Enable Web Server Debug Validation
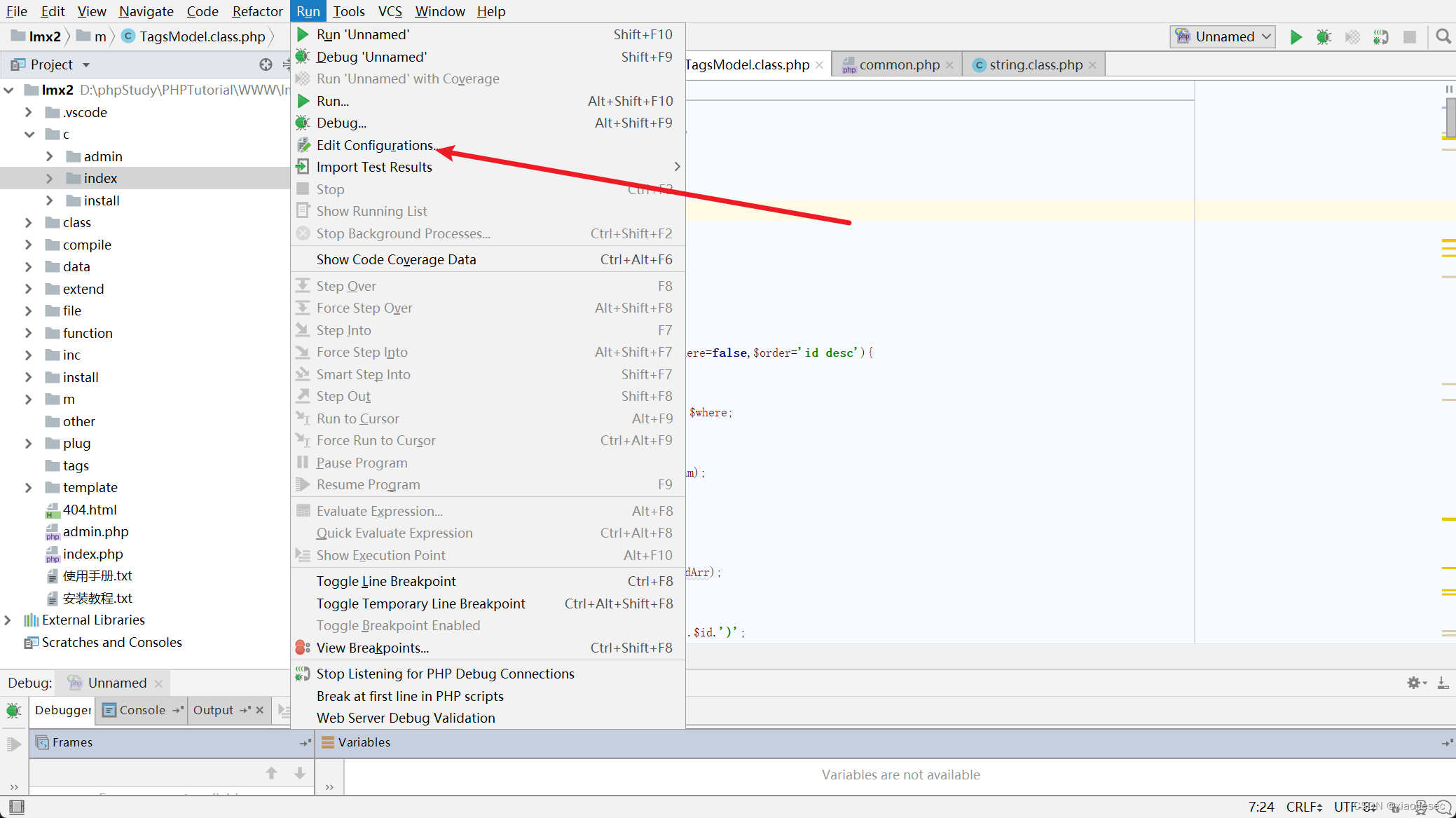Image resolution: width=1456 pixels, height=818 pixels. tap(406, 718)
